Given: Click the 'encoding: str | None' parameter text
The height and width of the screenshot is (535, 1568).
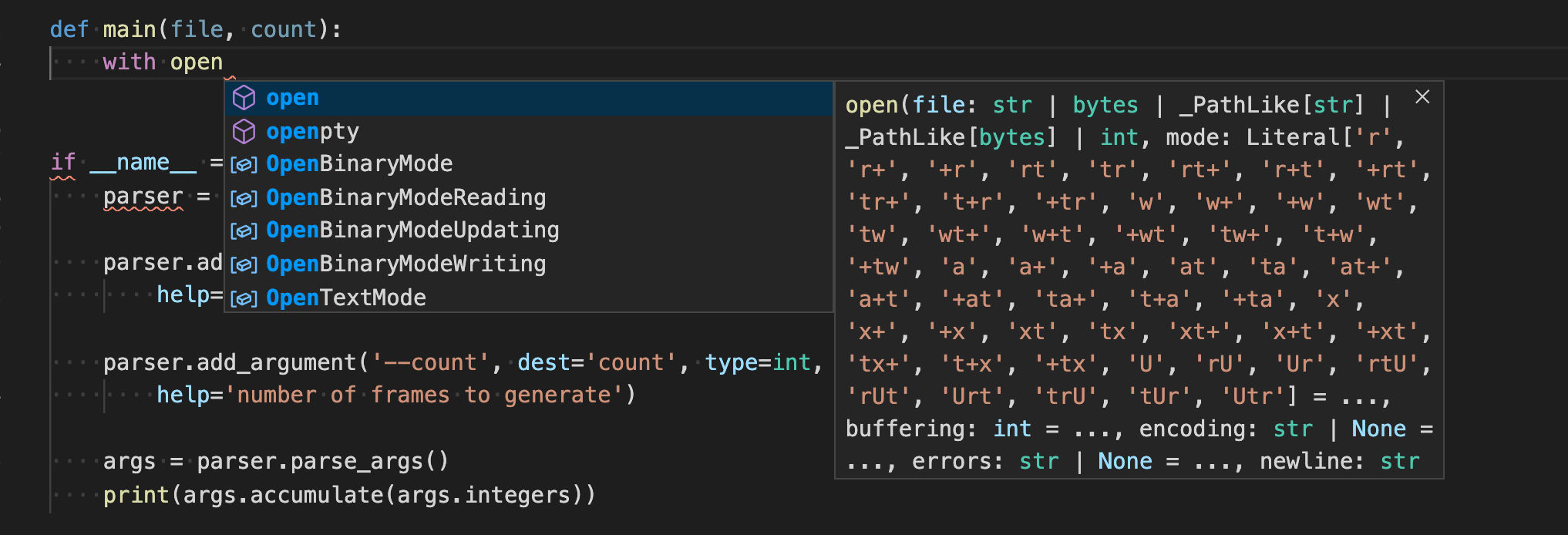Looking at the screenshot, I should tap(1273, 429).
